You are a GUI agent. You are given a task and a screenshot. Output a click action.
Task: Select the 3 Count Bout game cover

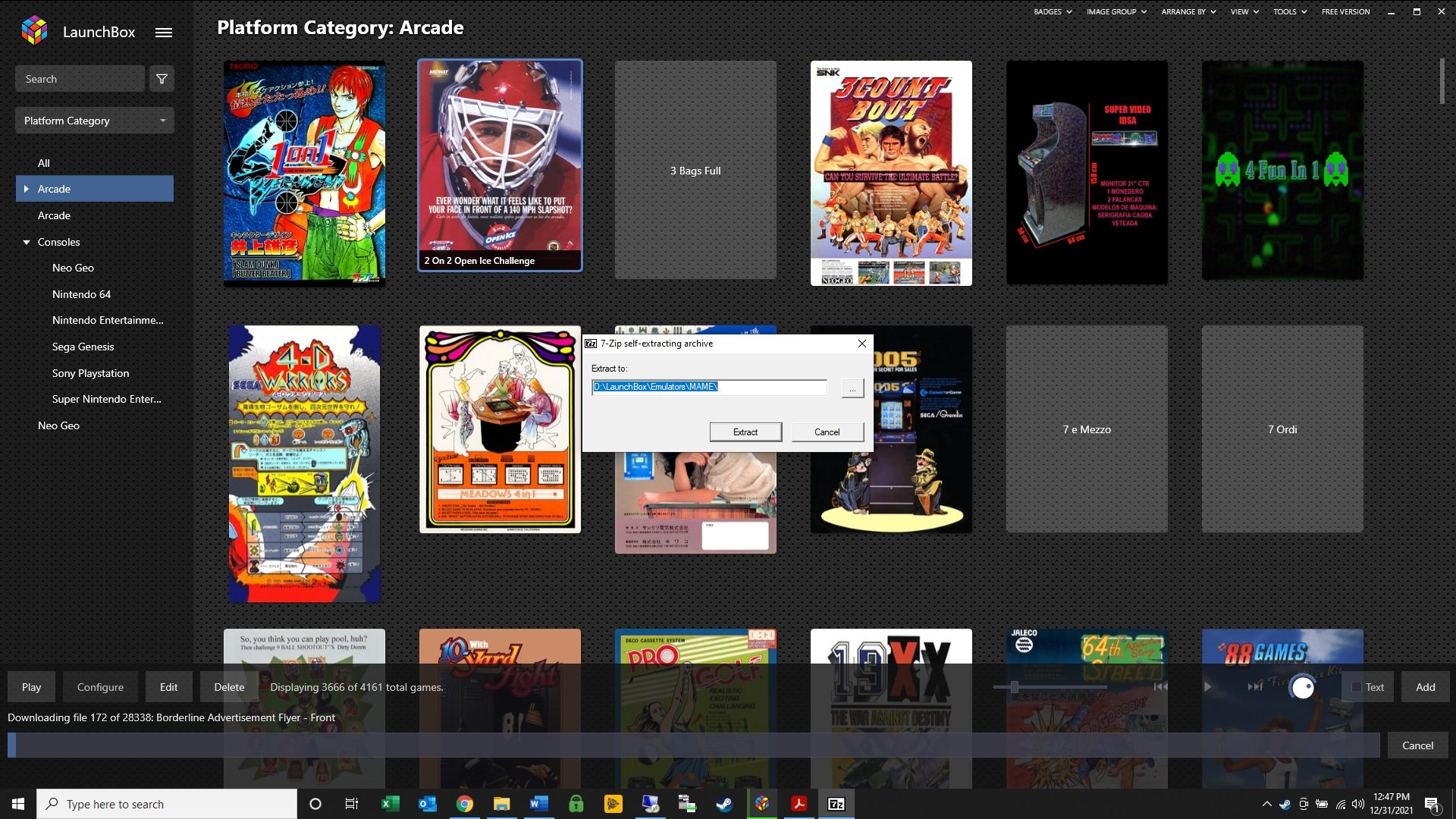coord(891,173)
